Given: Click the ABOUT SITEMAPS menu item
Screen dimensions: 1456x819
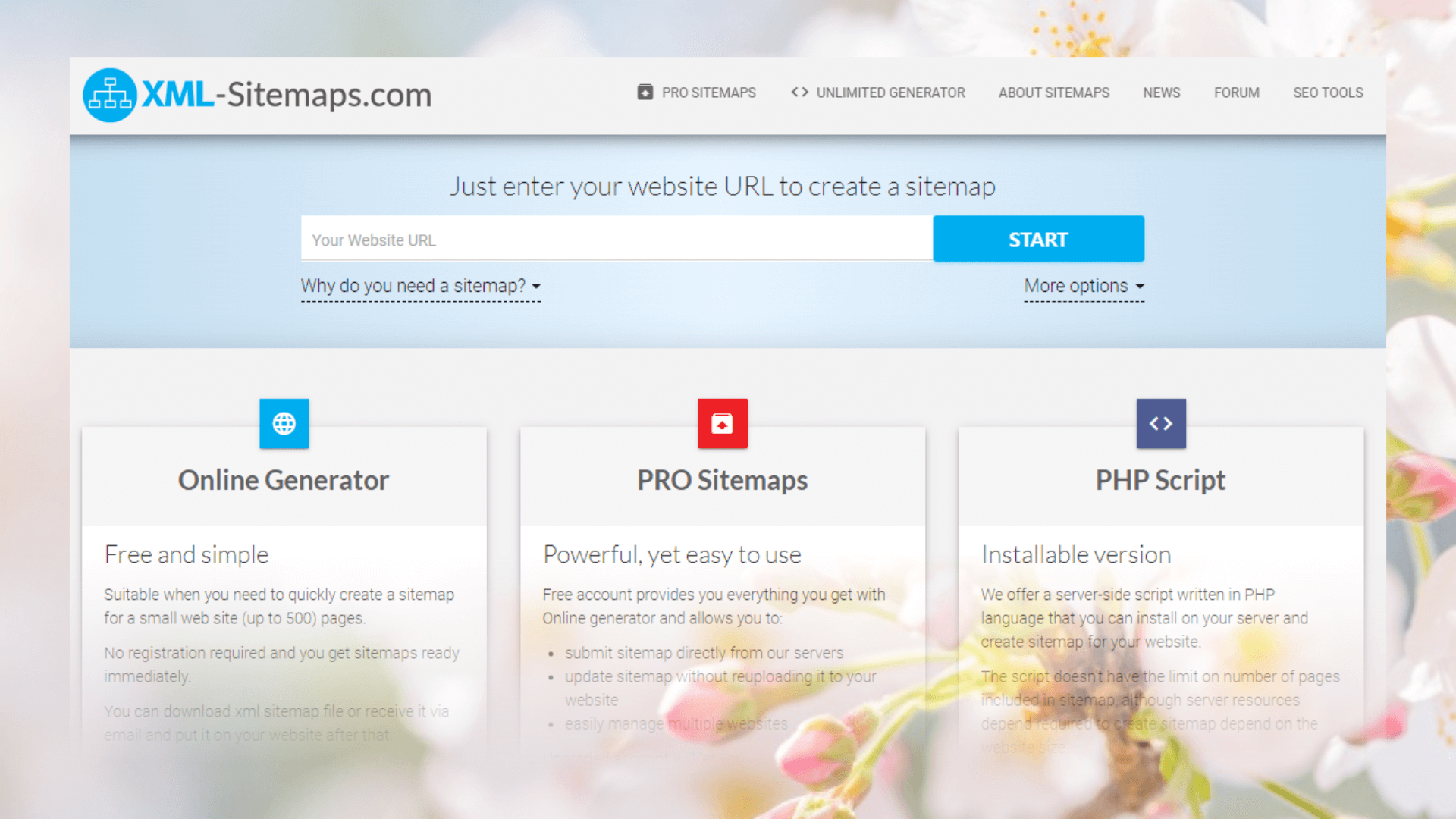Looking at the screenshot, I should [x=1053, y=92].
